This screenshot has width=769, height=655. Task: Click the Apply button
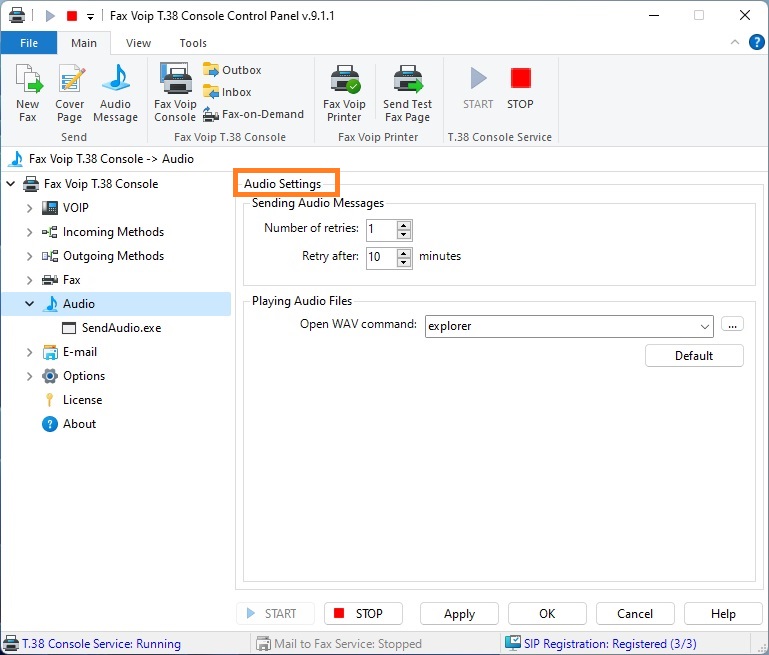pyautogui.click(x=459, y=614)
